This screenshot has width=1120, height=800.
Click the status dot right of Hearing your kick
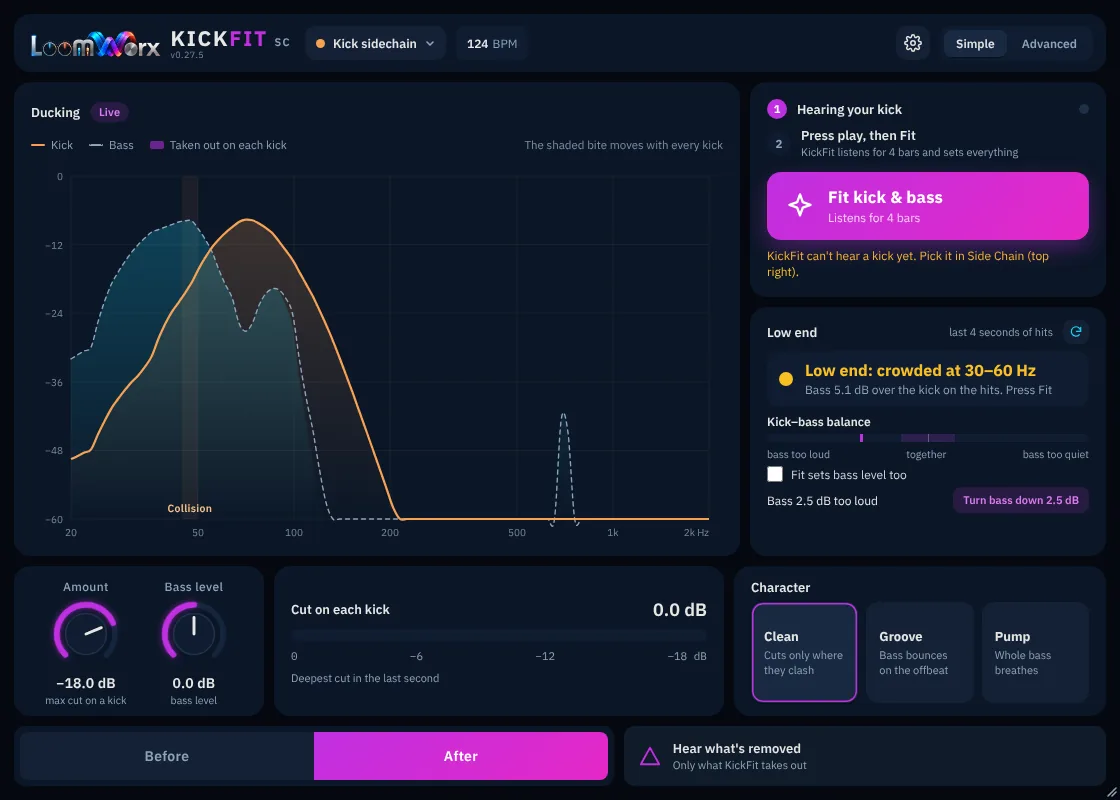click(1084, 109)
